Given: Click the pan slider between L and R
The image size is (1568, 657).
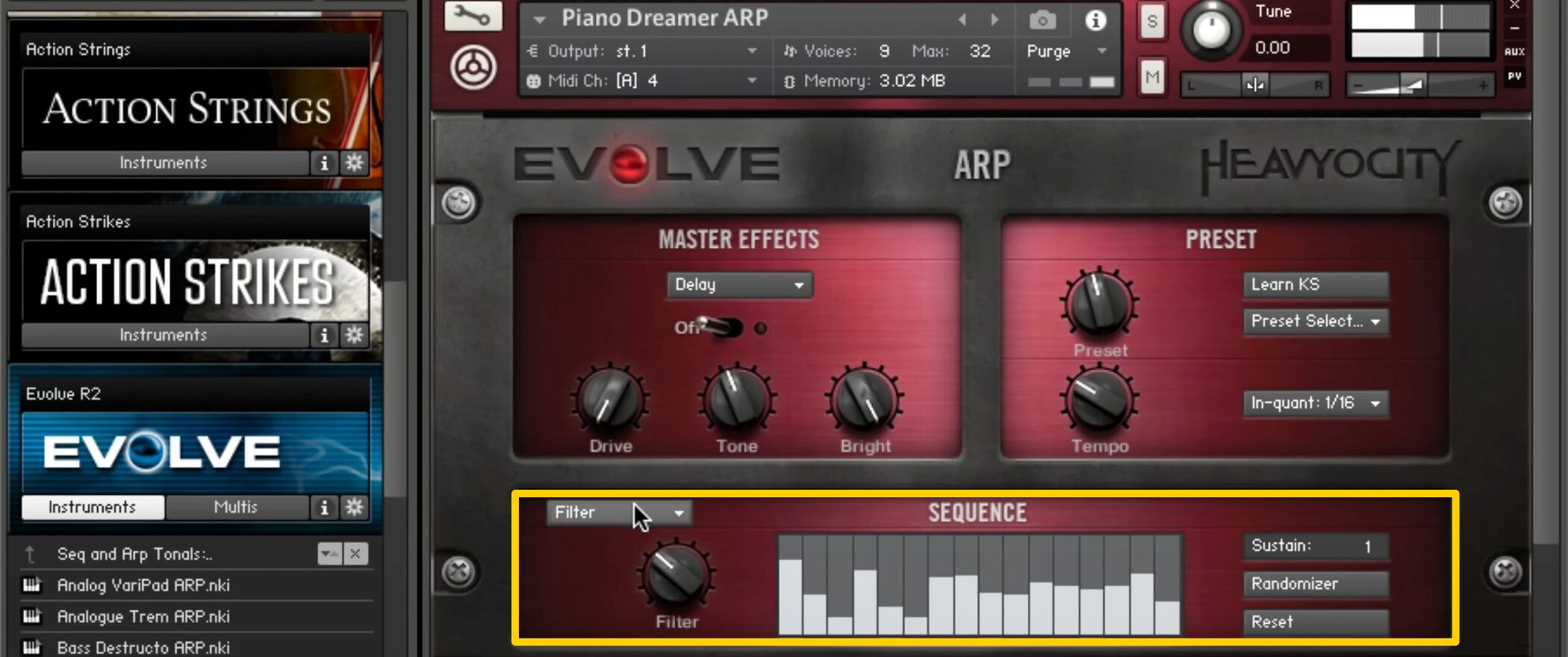Looking at the screenshot, I should [x=1254, y=85].
